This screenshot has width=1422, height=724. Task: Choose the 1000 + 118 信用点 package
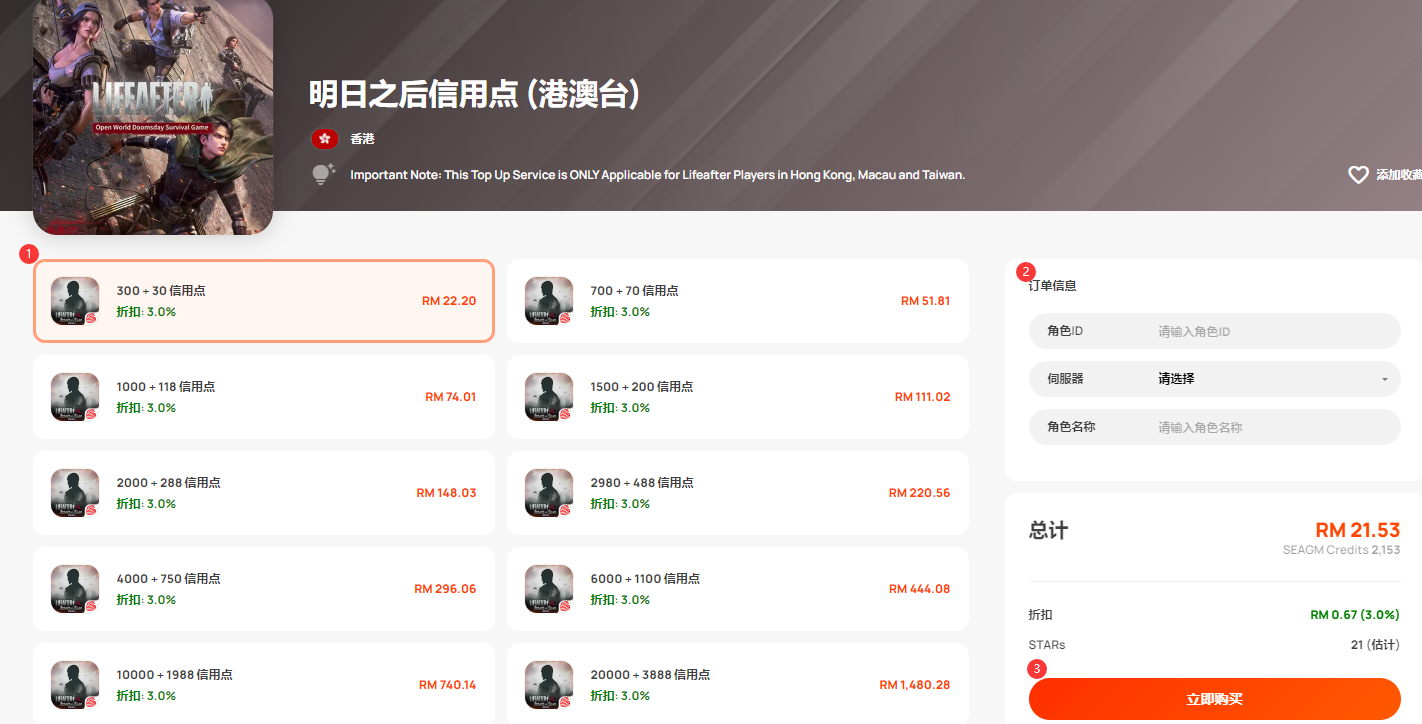tap(264, 397)
